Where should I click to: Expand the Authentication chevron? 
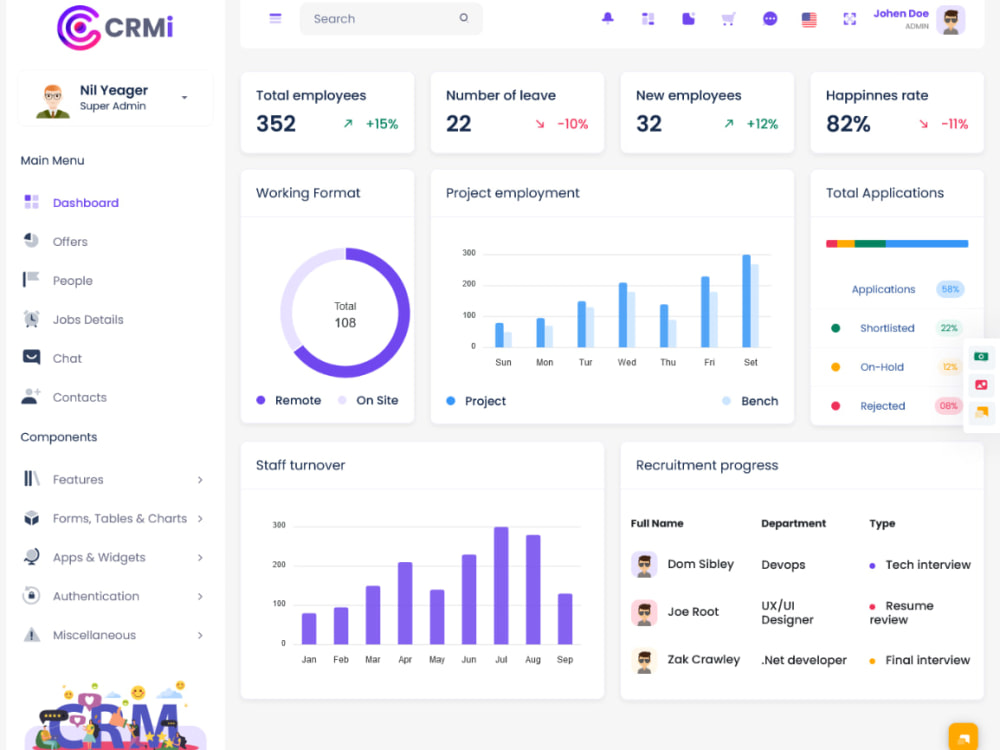coord(200,596)
